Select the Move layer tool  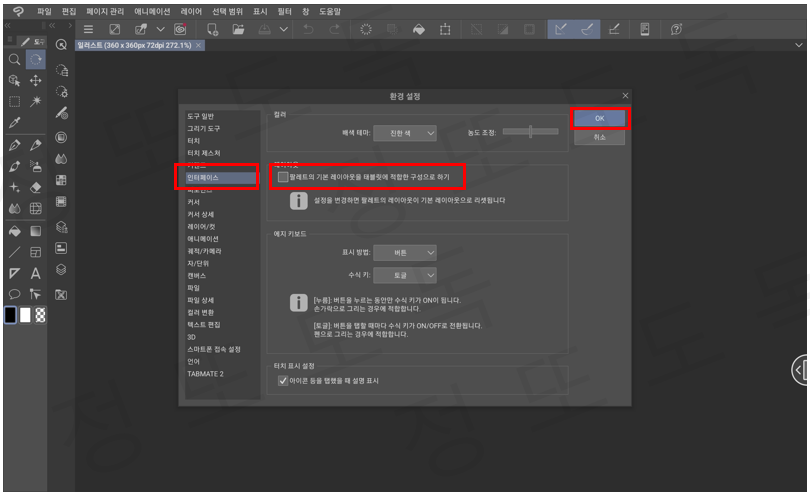36,81
